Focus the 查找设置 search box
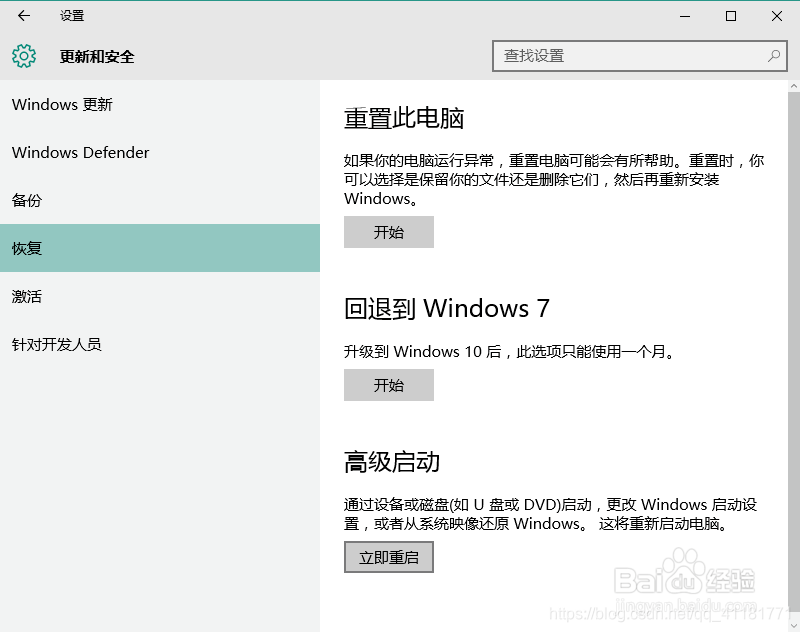The width and height of the screenshot is (800, 632). click(x=639, y=56)
